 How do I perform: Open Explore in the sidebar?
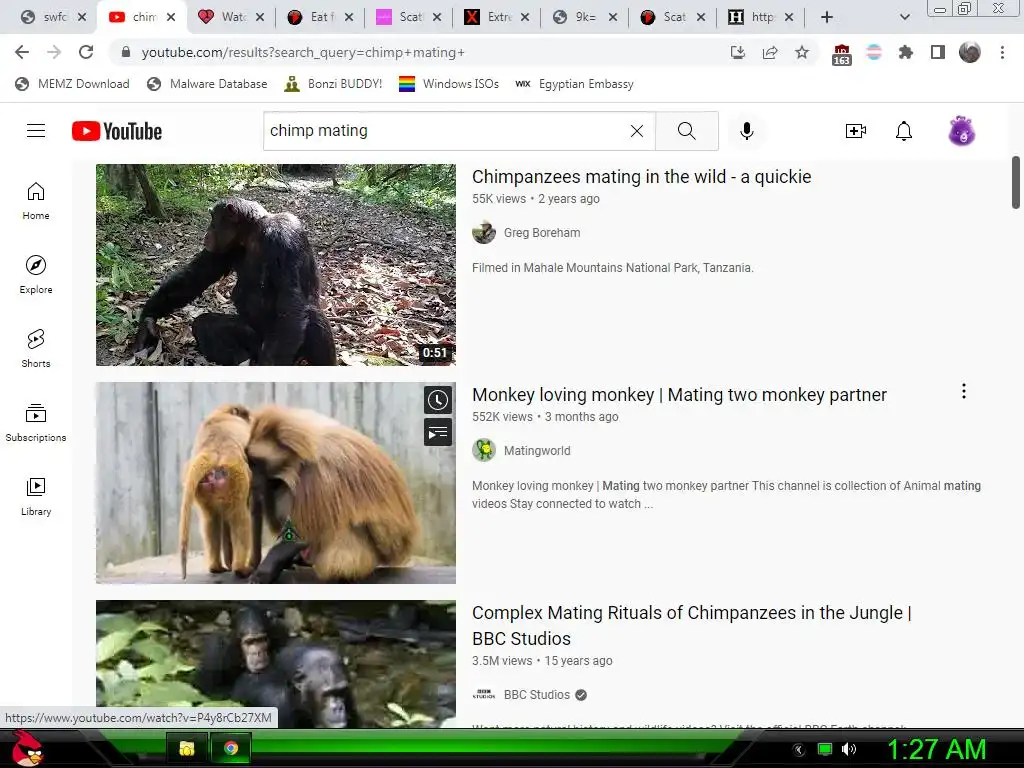click(x=36, y=275)
